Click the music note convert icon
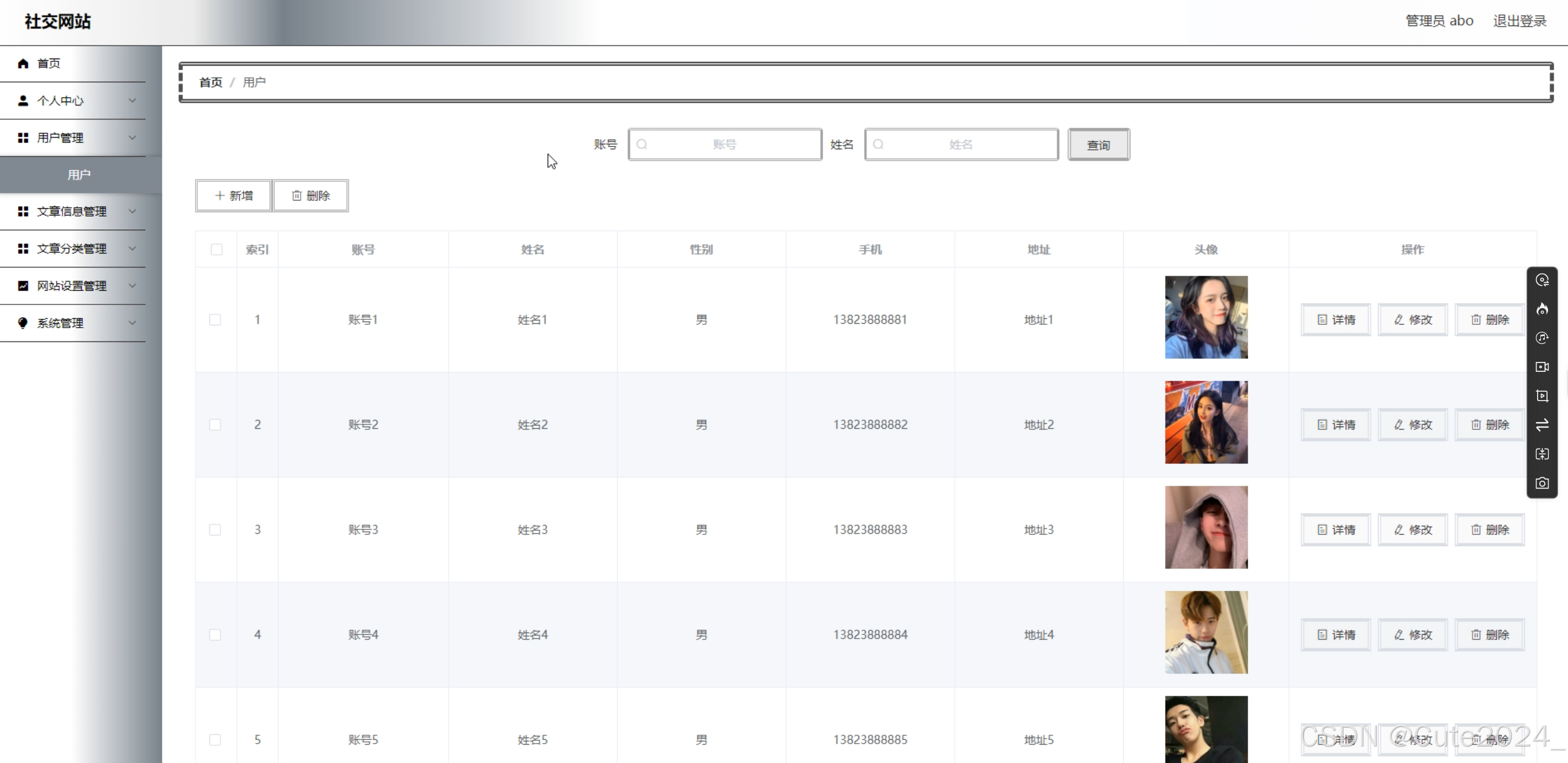Screen dimensions: 1568x763 pyautogui.click(x=1541, y=338)
